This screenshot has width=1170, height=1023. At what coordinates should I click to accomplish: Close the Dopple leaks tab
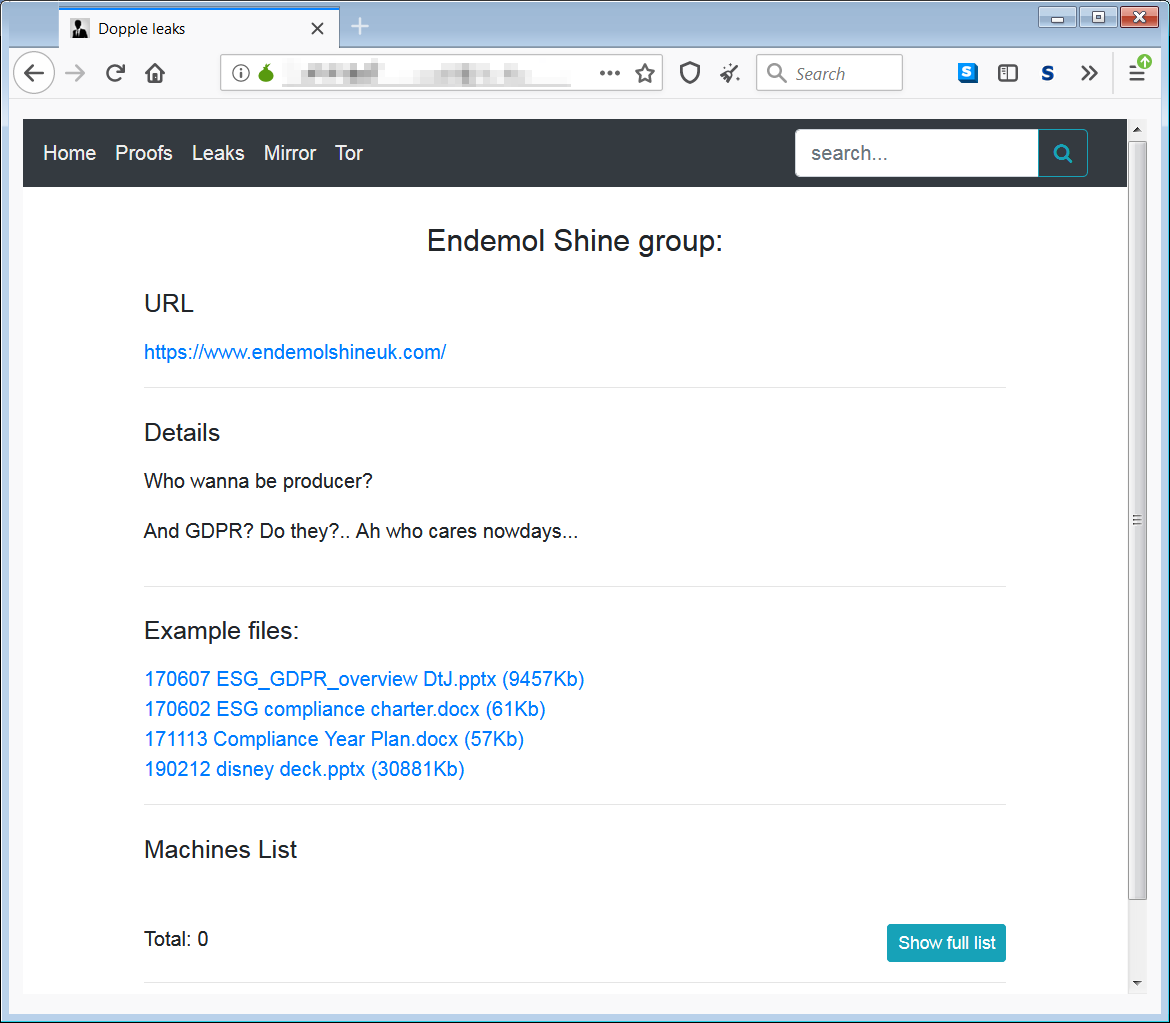point(317,28)
